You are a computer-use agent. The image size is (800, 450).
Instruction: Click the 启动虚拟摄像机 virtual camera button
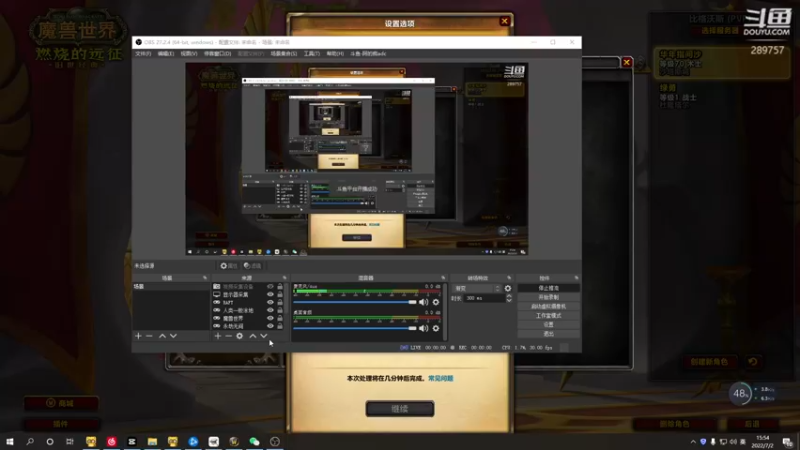548,306
